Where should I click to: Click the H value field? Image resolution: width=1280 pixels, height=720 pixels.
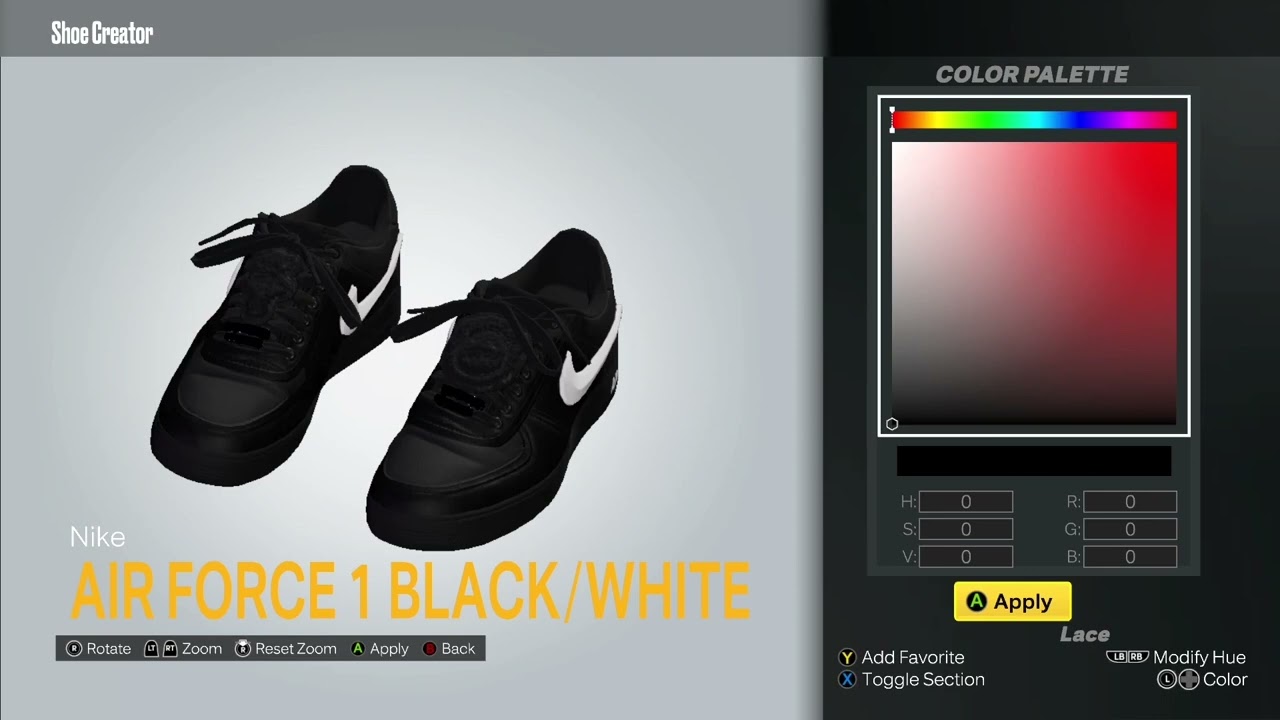pos(966,502)
